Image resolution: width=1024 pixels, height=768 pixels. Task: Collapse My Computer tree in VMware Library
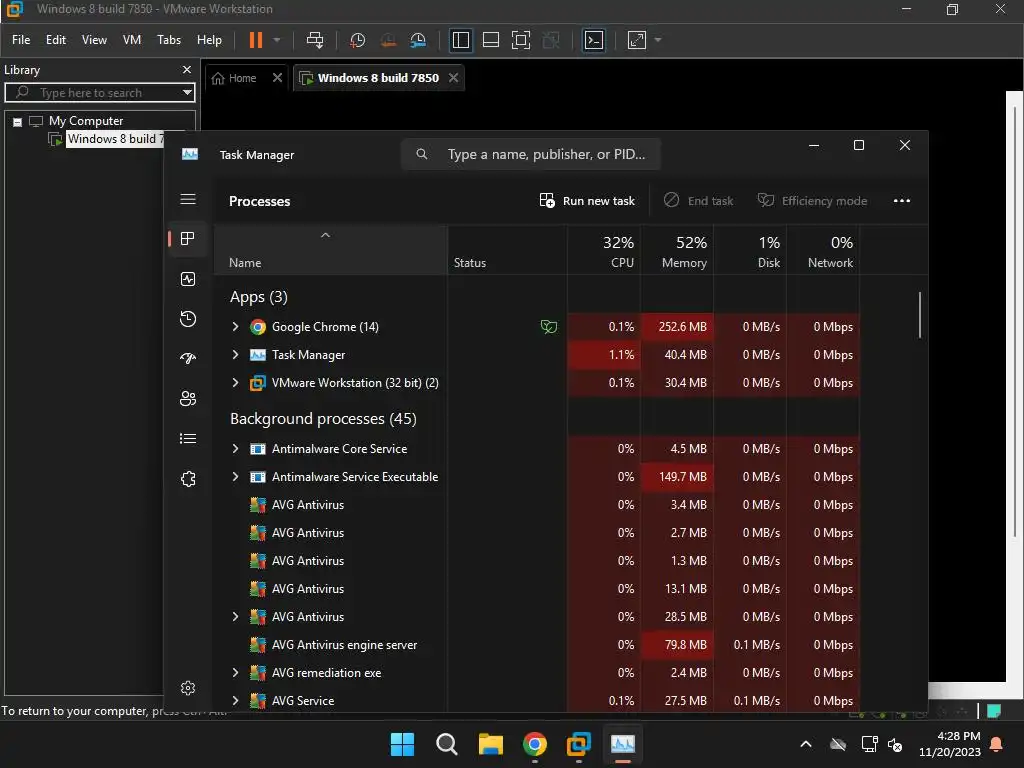coord(18,121)
